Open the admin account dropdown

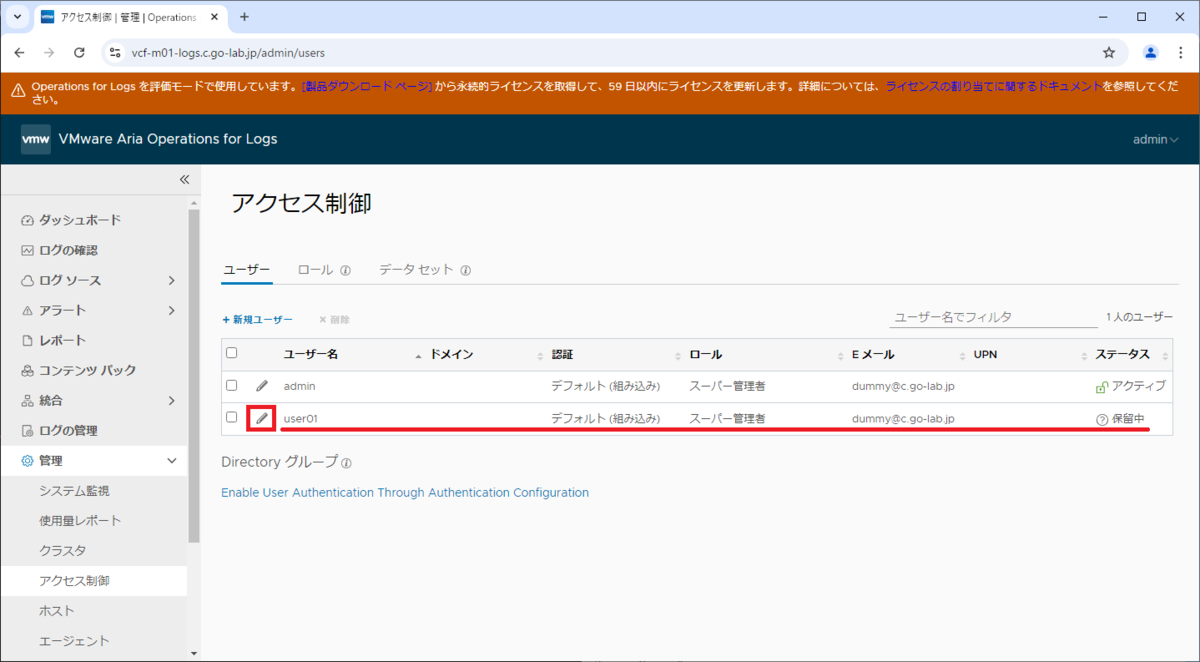pyautogui.click(x=1155, y=139)
